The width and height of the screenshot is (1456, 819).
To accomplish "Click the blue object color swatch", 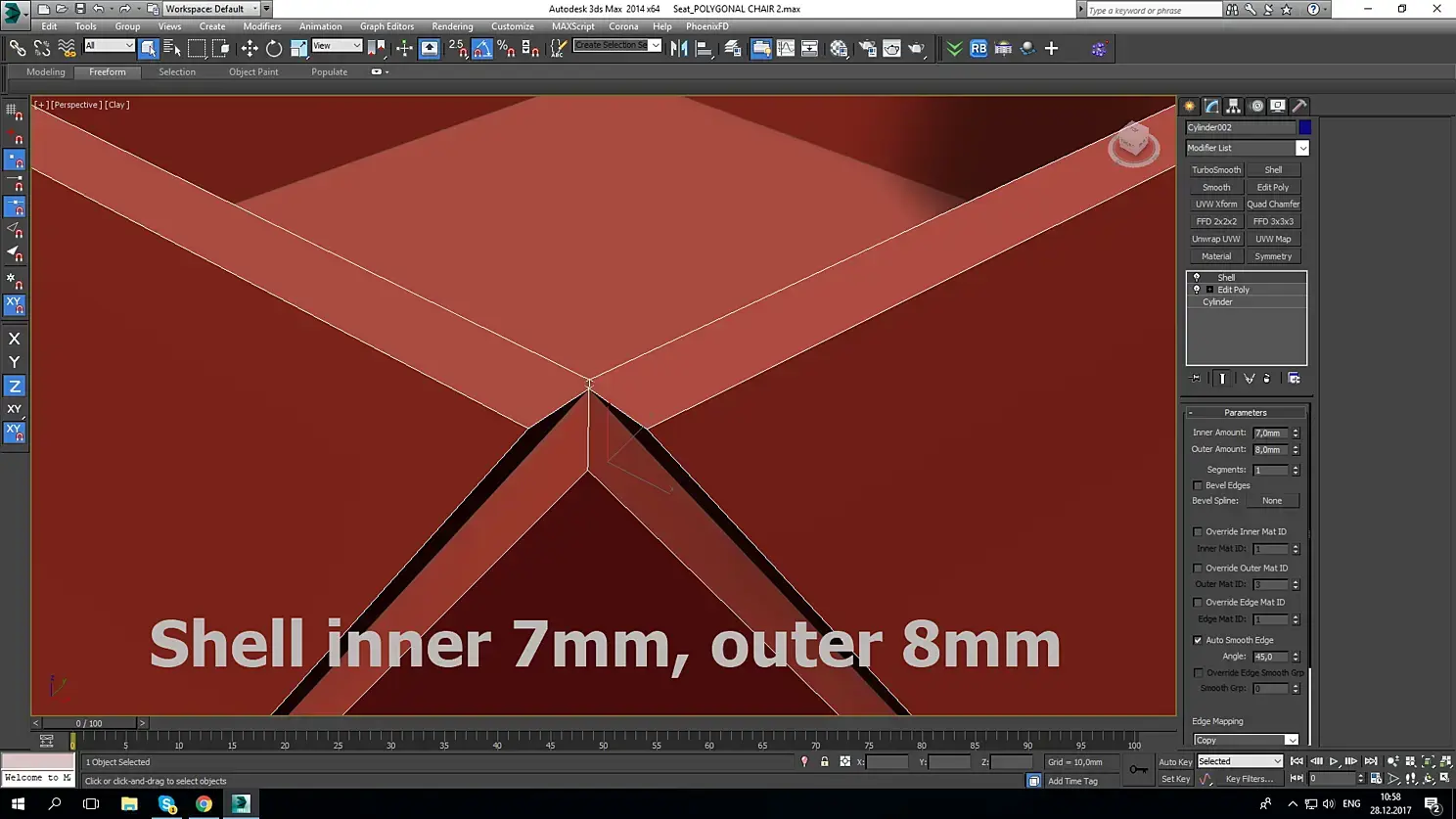I will [x=1305, y=127].
